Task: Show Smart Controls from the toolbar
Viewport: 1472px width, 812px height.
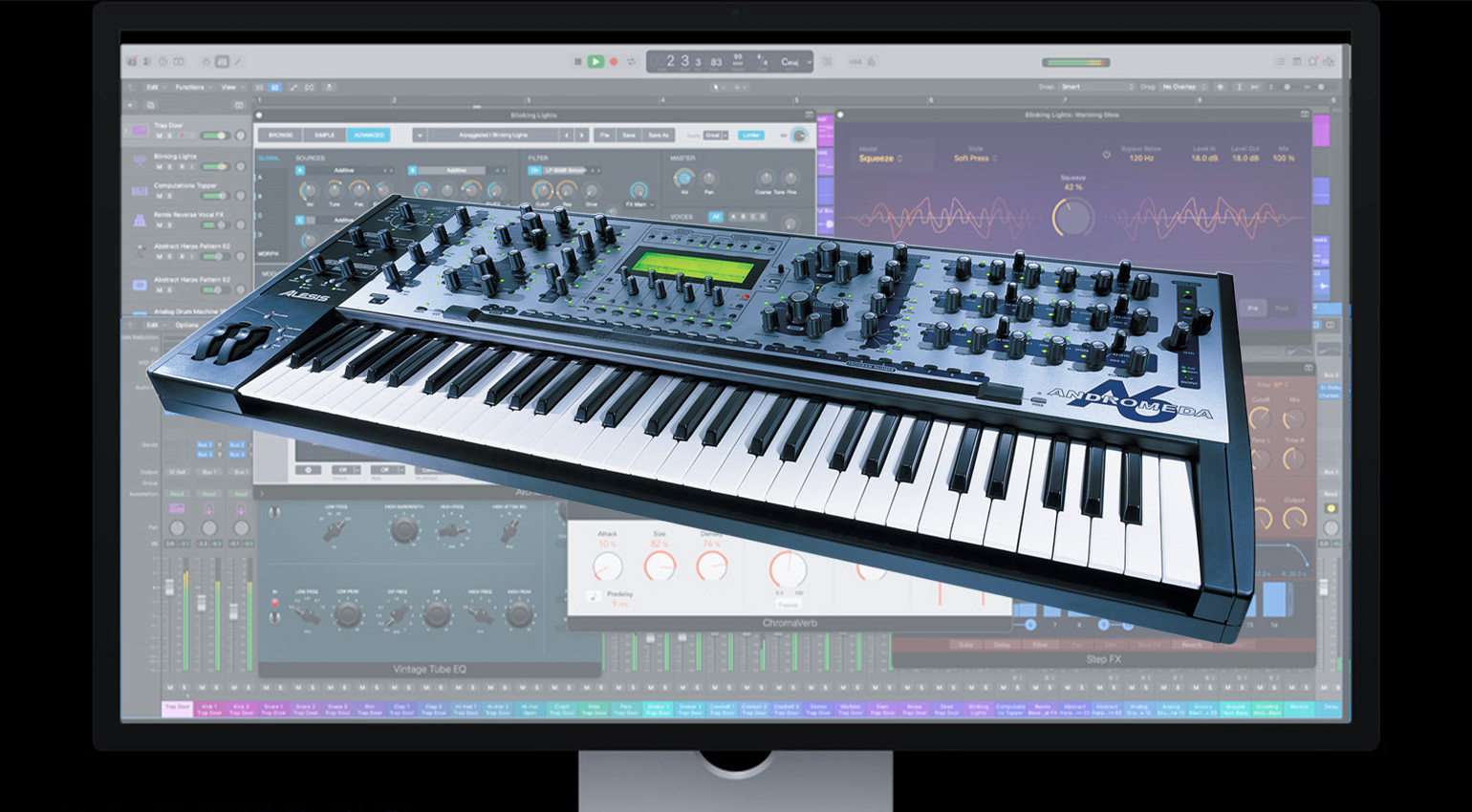Action: pos(206,61)
